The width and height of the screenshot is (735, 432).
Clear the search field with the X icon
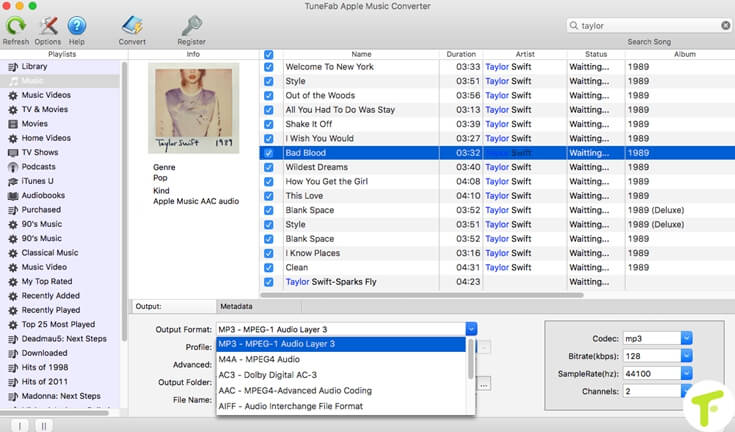pyautogui.click(x=724, y=25)
